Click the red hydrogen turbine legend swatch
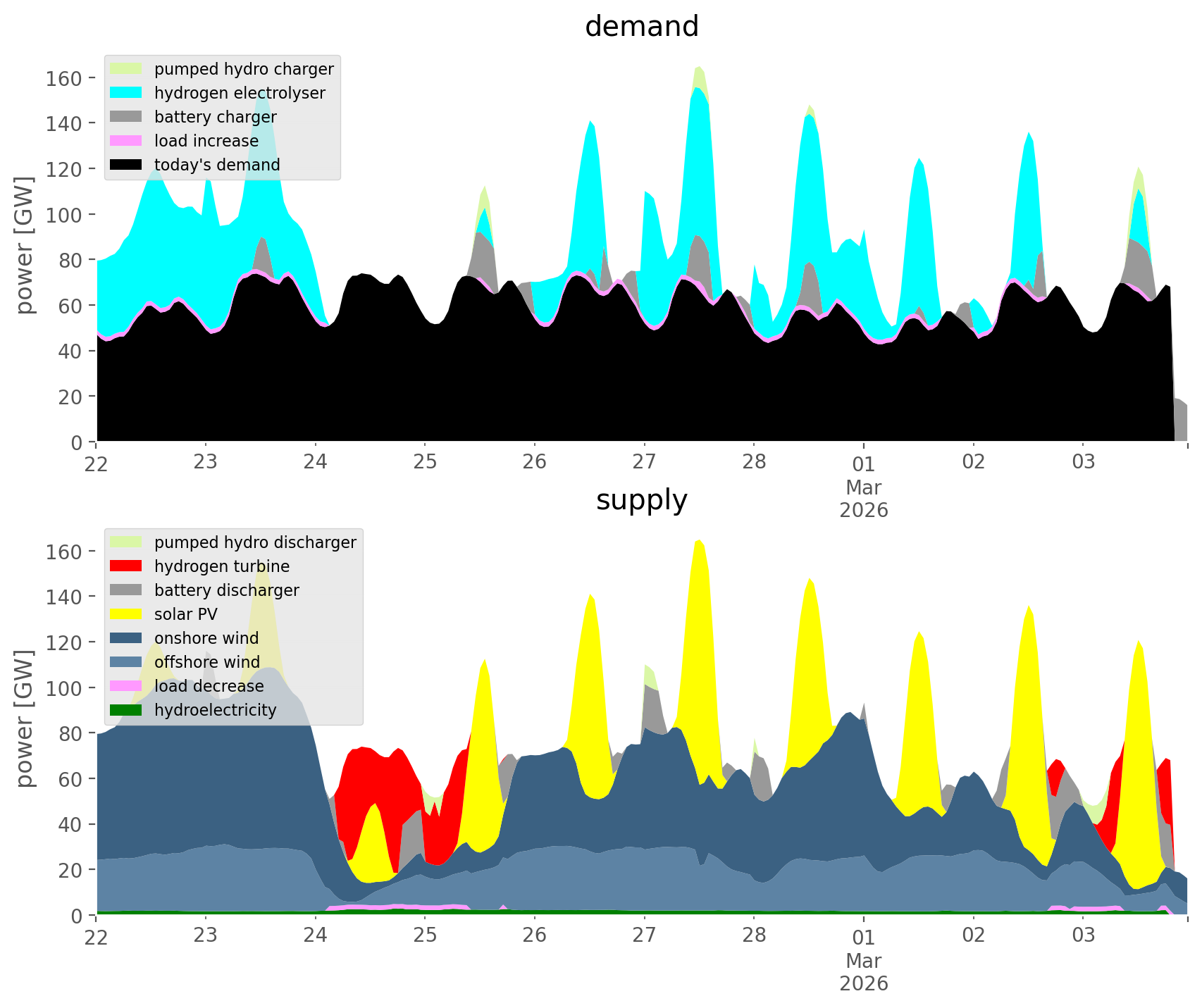 point(127,566)
